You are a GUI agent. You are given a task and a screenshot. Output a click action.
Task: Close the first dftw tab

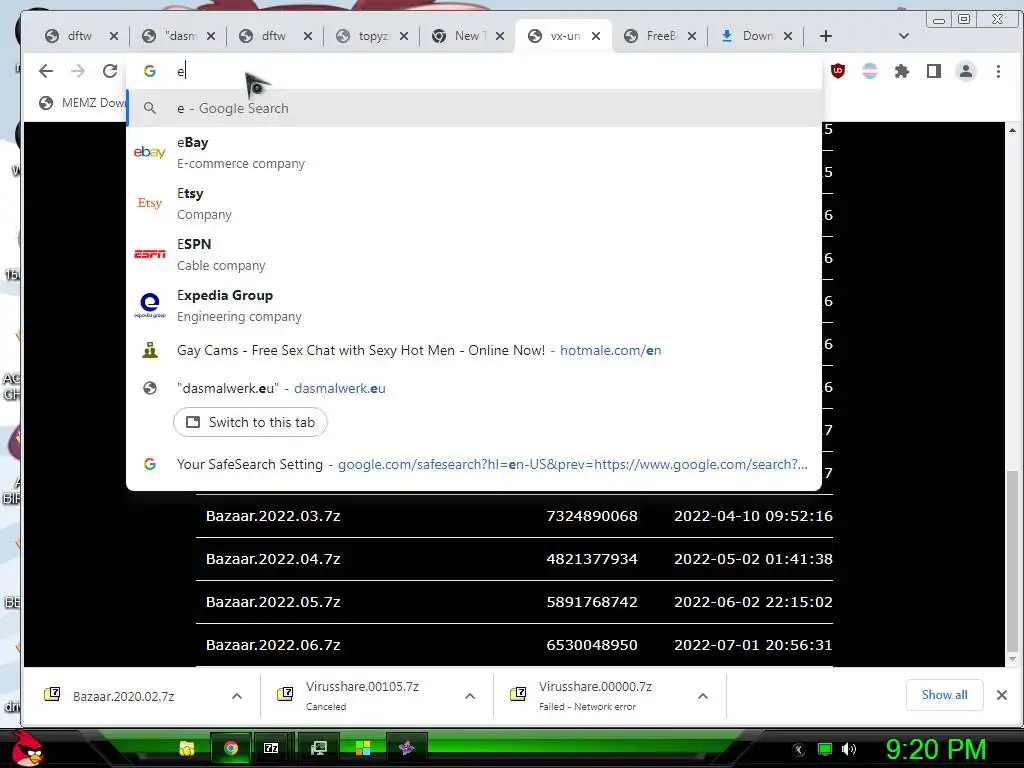click(x=114, y=36)
